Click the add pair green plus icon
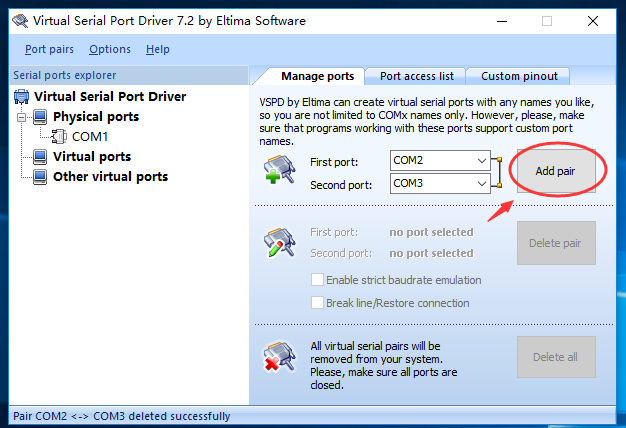The width and height of the screenshot is (626, 428). 279,169
